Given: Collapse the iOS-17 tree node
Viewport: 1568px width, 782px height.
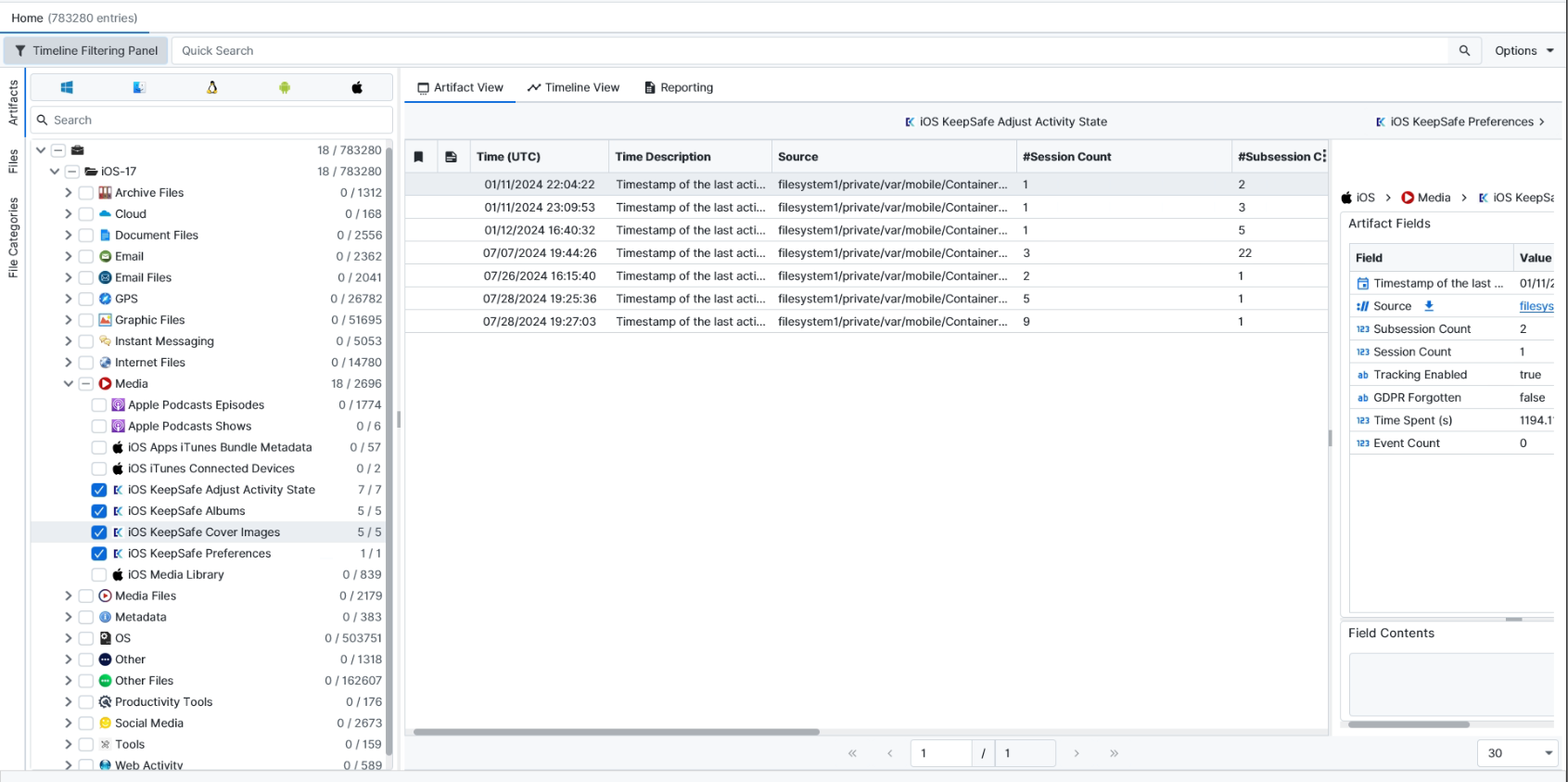Looking at the screenshot, I should pyautogui.click(x=55, y=171).
